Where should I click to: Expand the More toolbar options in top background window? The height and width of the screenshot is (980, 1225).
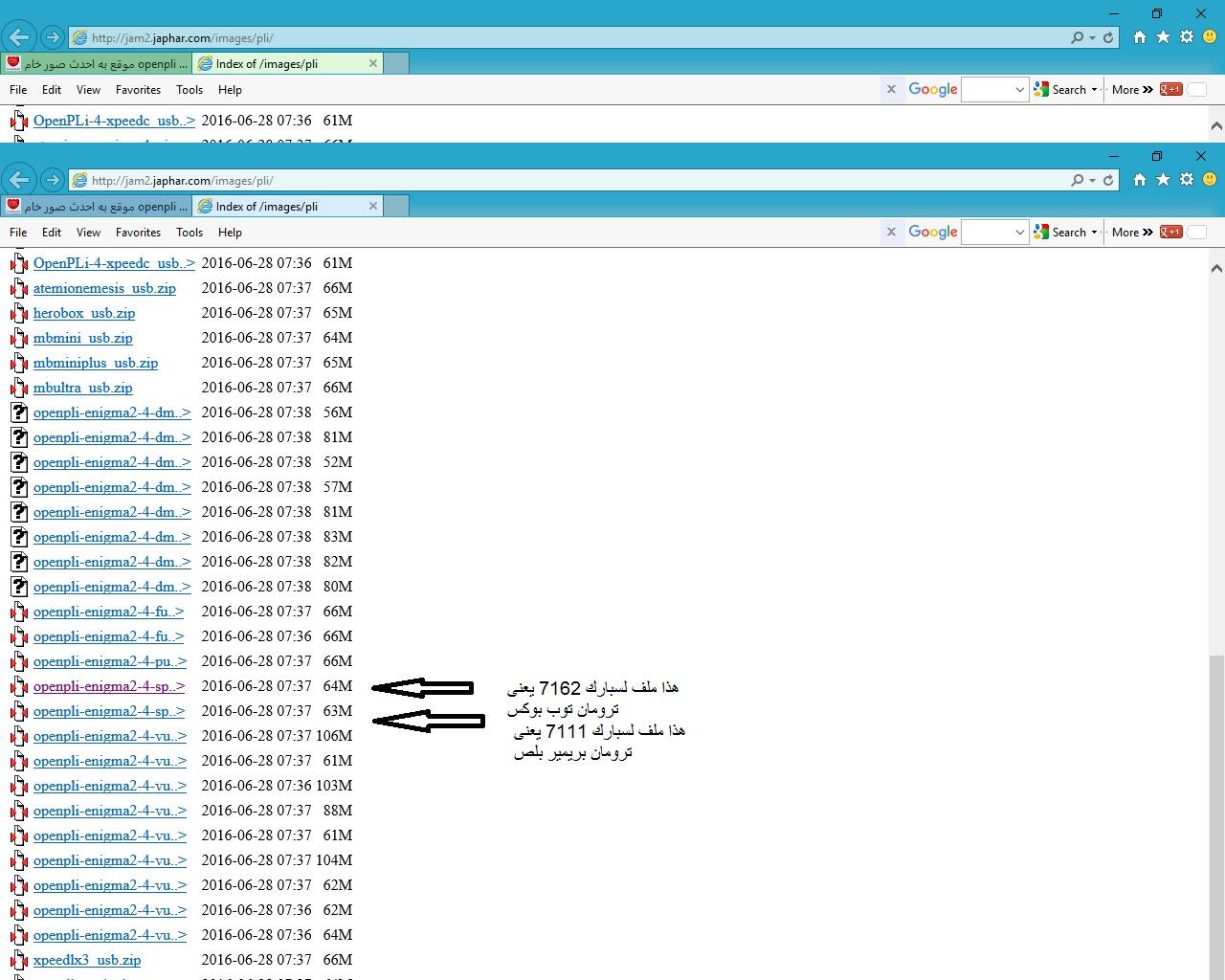tap(1132, 89)
